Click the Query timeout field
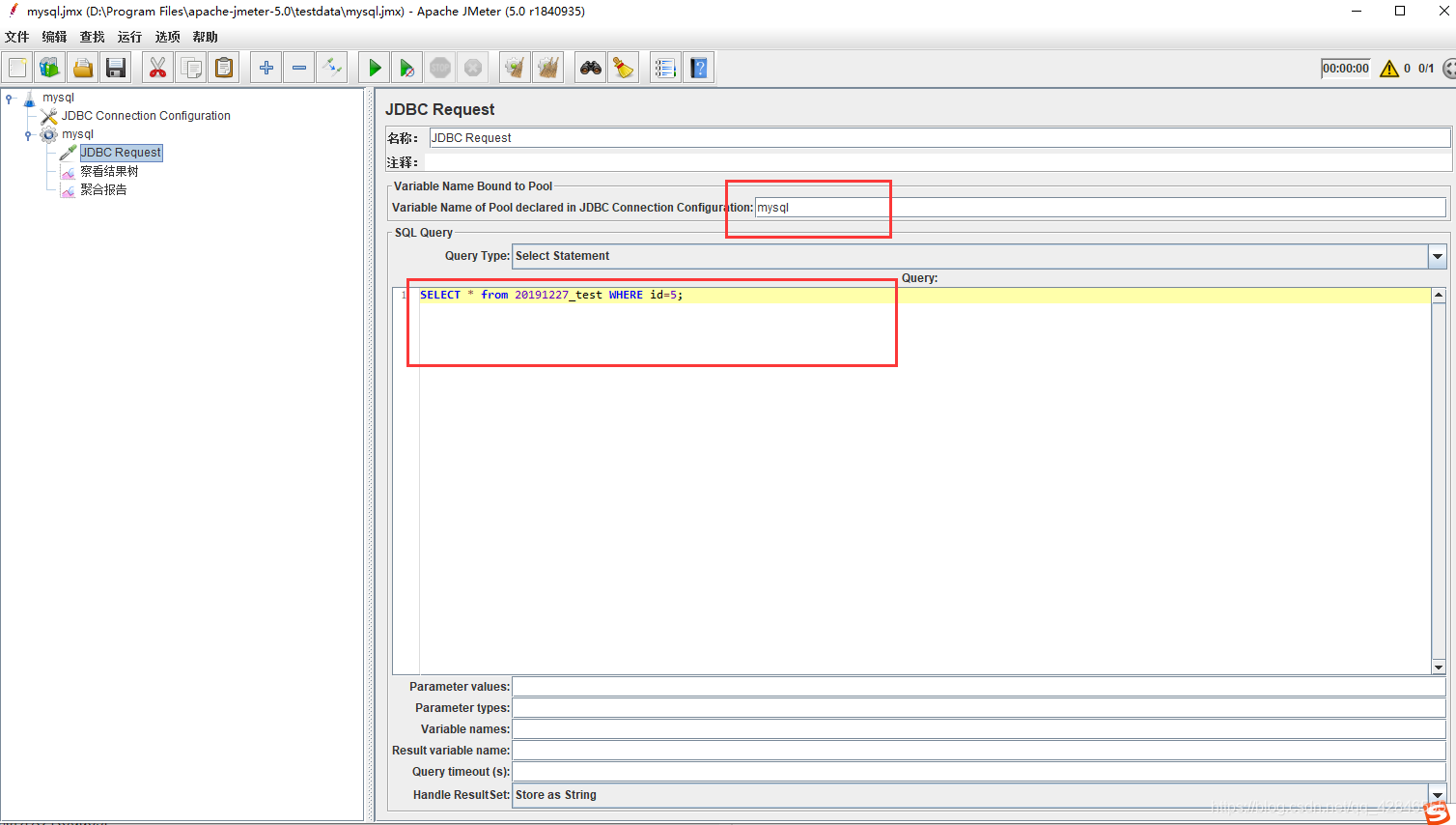The image size is (1456, 825). [x=978, y=772]
